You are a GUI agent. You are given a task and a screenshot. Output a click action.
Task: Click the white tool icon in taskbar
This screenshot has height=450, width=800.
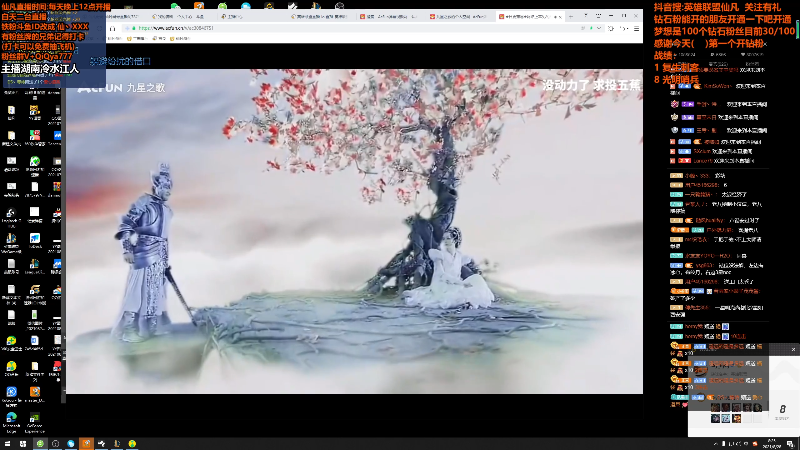(x=102, y=444)
